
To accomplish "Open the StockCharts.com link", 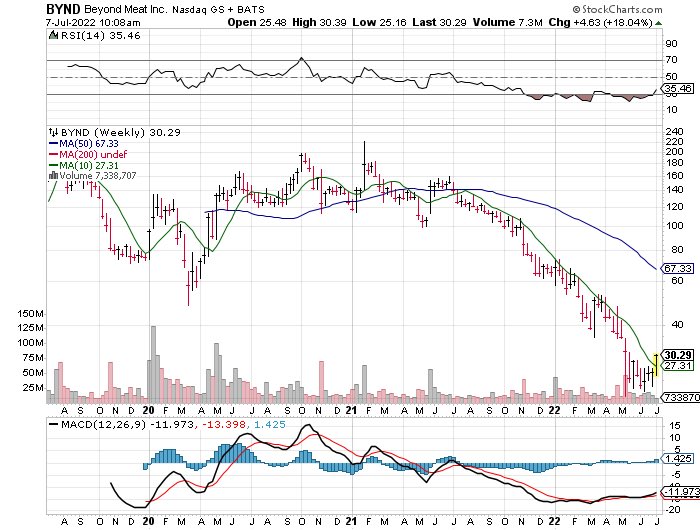I will [x=622, y=9].
